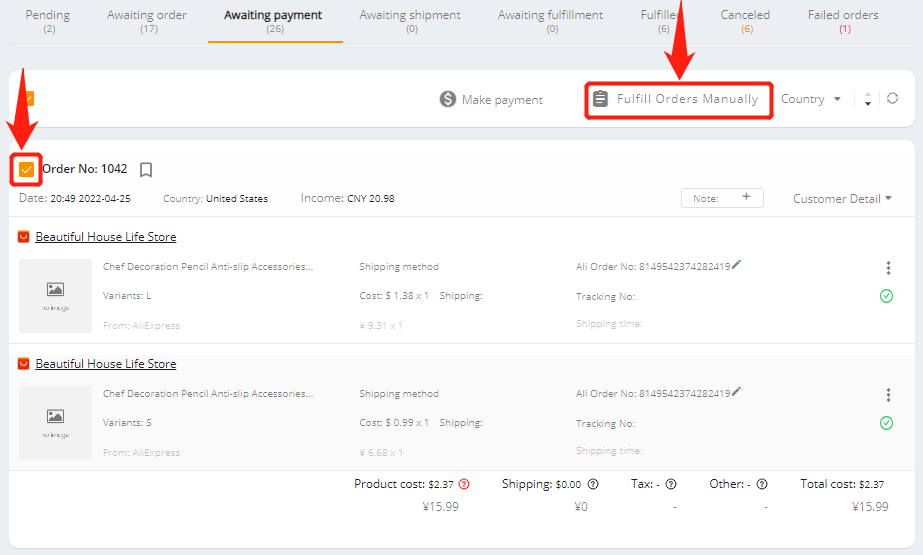Open the Country filter dropdown

812,99
